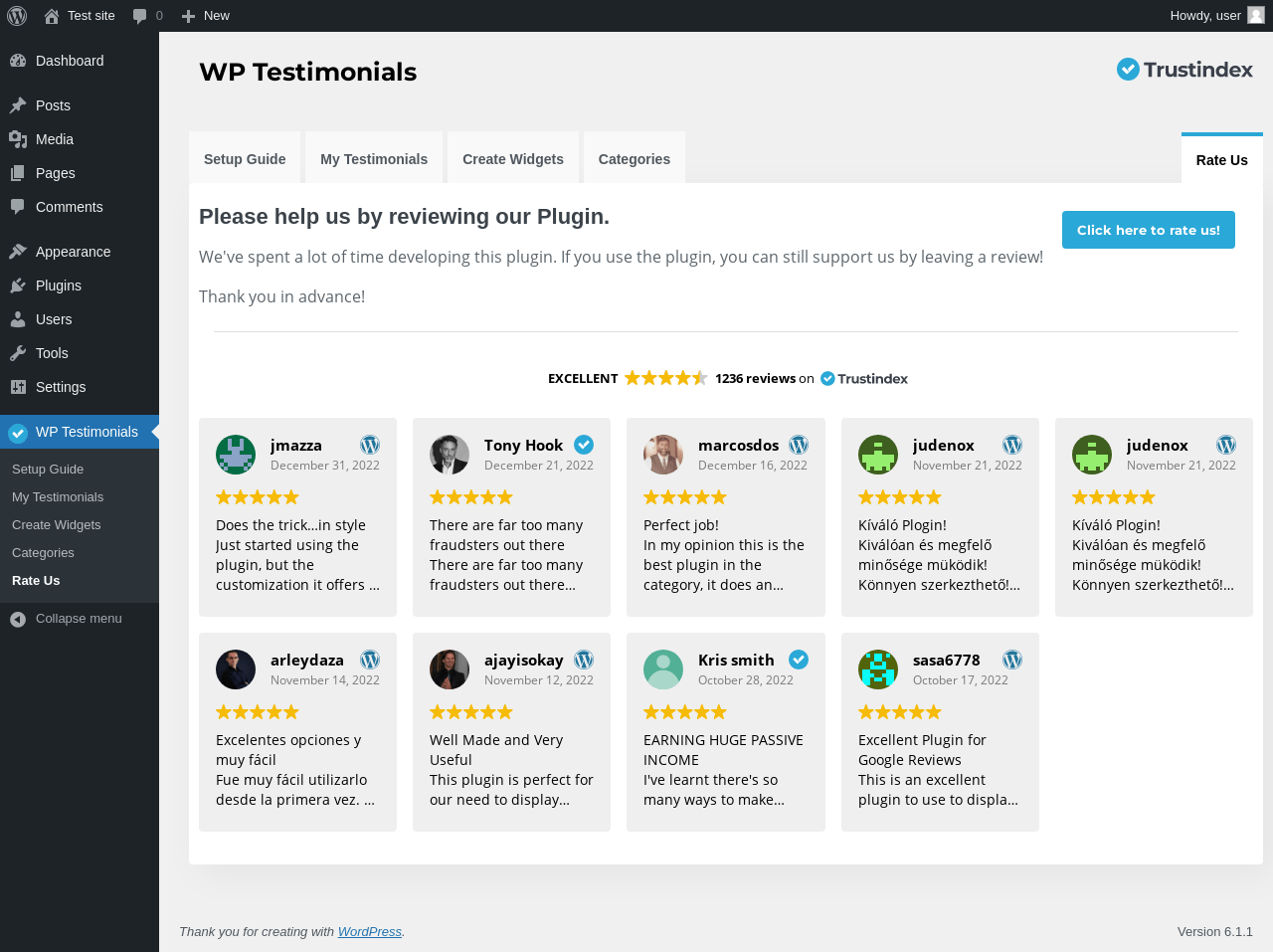Click the user avatar in admin bar

pyautogui.click(x=1256, y=16)
